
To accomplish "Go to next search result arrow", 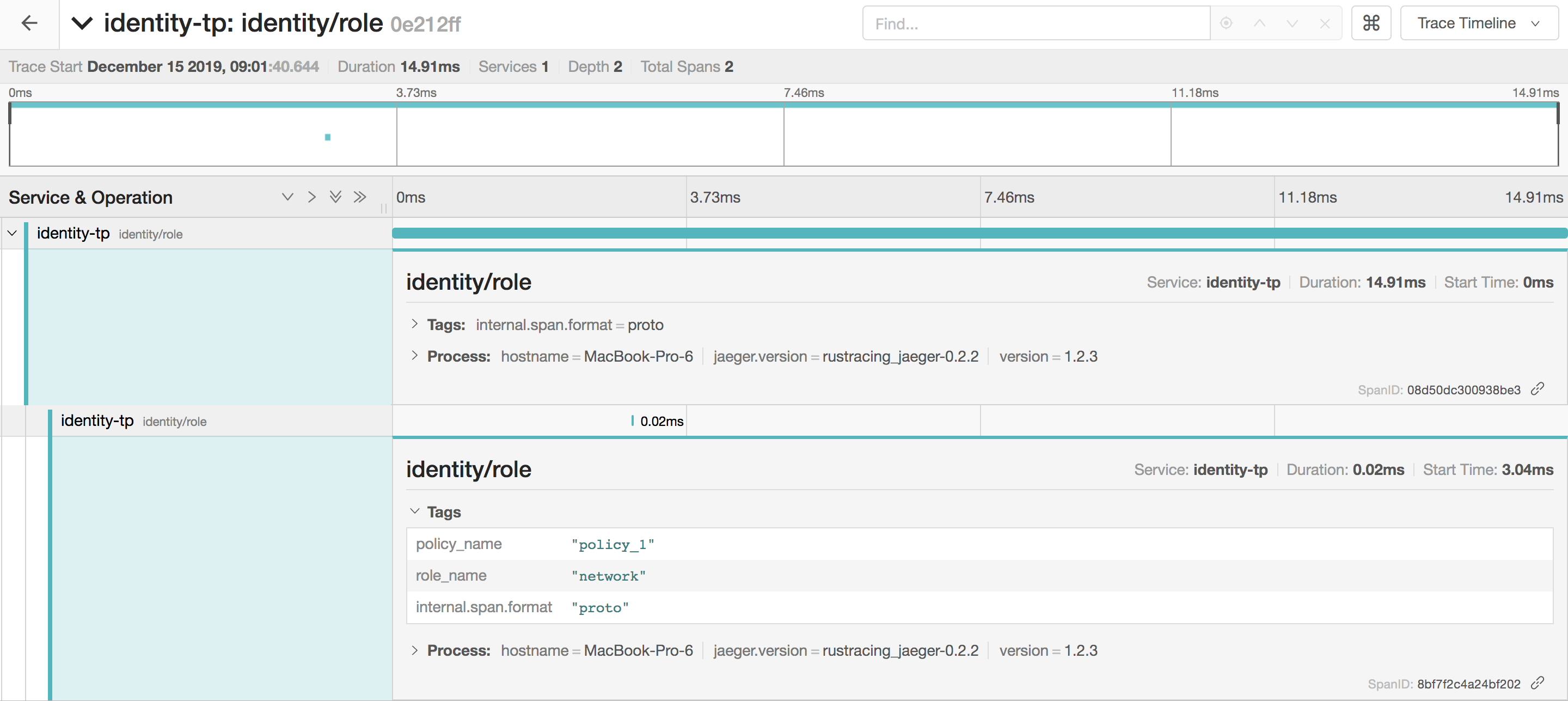I will 1291,23.
